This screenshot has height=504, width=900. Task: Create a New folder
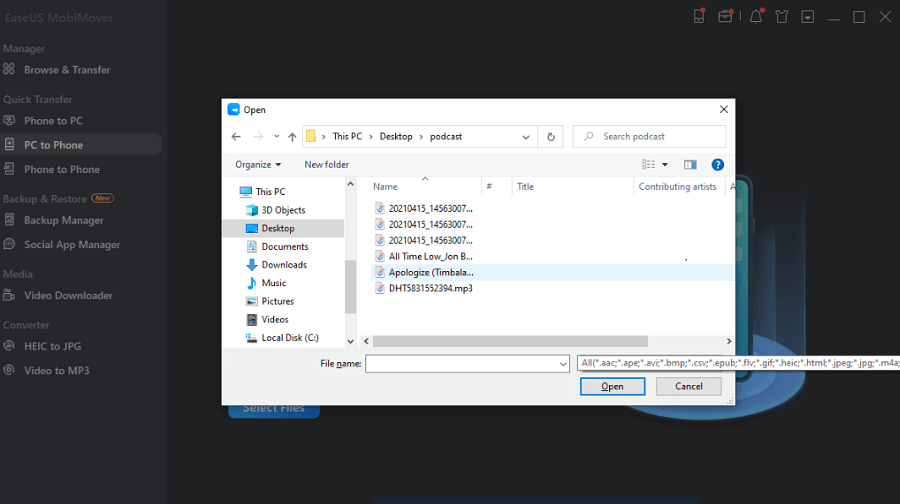coord(327,165)
